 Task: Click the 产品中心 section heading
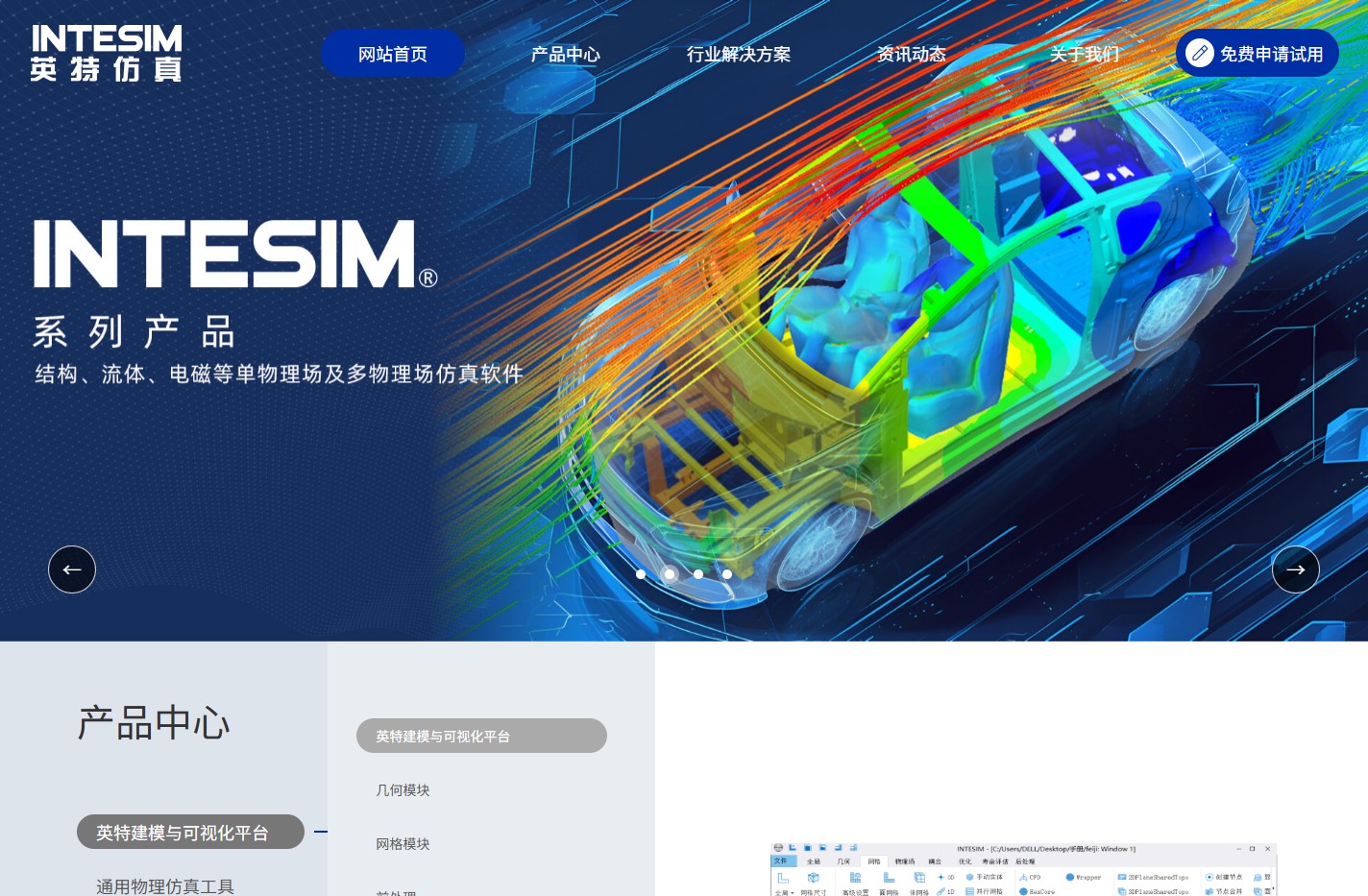pyautogui.click(x=154, y=722)
